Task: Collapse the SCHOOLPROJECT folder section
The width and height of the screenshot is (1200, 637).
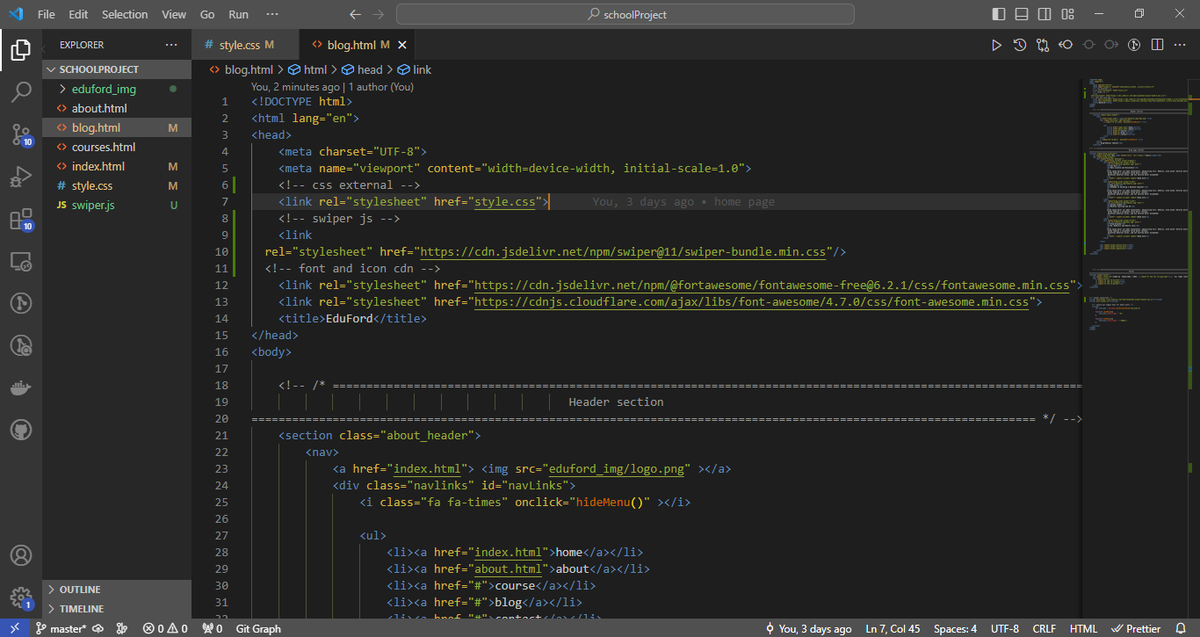Action: tap(117, 70)
